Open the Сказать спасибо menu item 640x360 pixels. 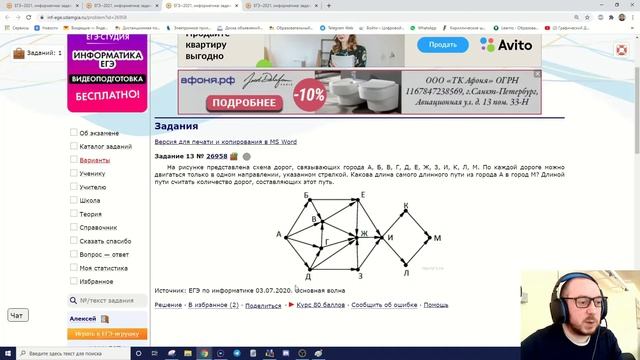105,241
